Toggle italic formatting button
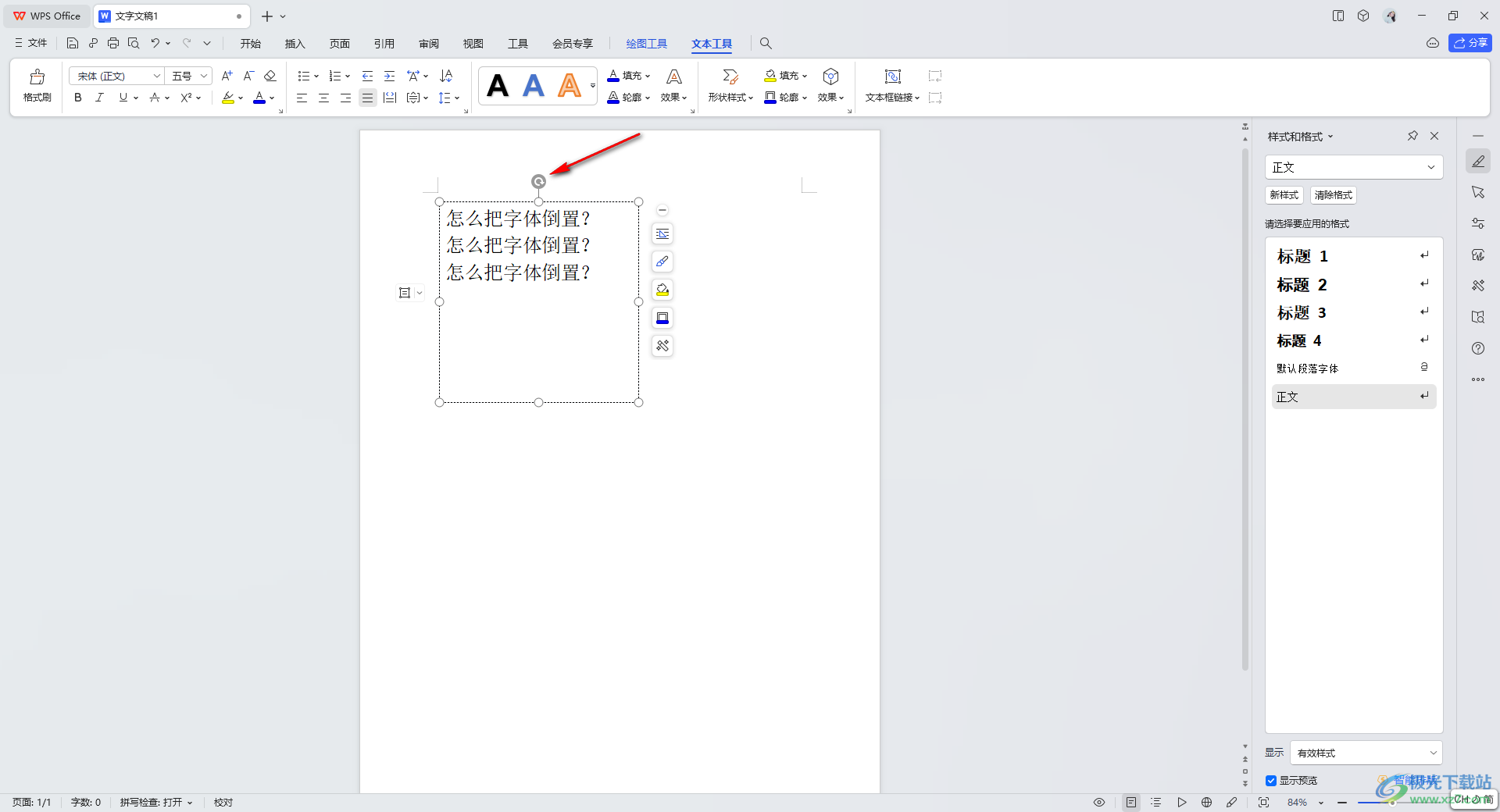Viewport: 1500px width, 812px height. (99, 98)
